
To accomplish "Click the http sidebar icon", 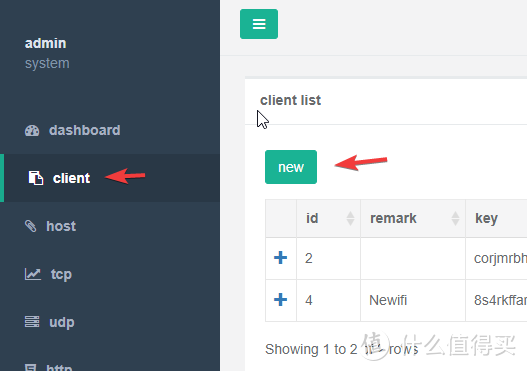I will coord(31,367).
